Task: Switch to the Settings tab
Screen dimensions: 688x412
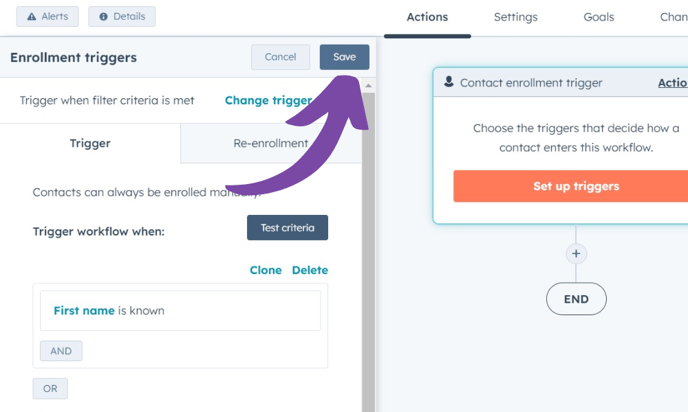Action: click(515, 17)
